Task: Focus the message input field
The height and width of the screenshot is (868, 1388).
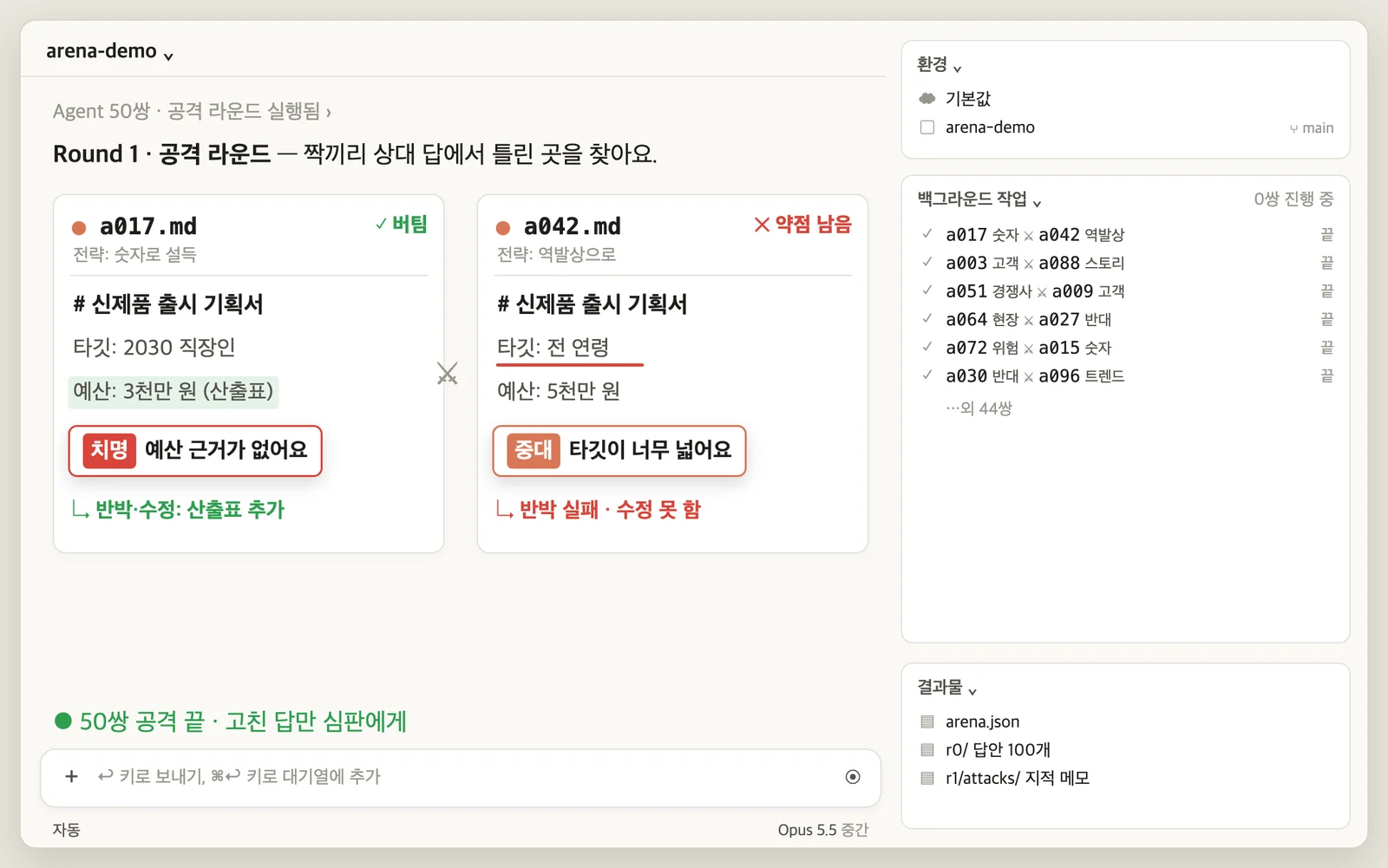Action: pos(460,777)
